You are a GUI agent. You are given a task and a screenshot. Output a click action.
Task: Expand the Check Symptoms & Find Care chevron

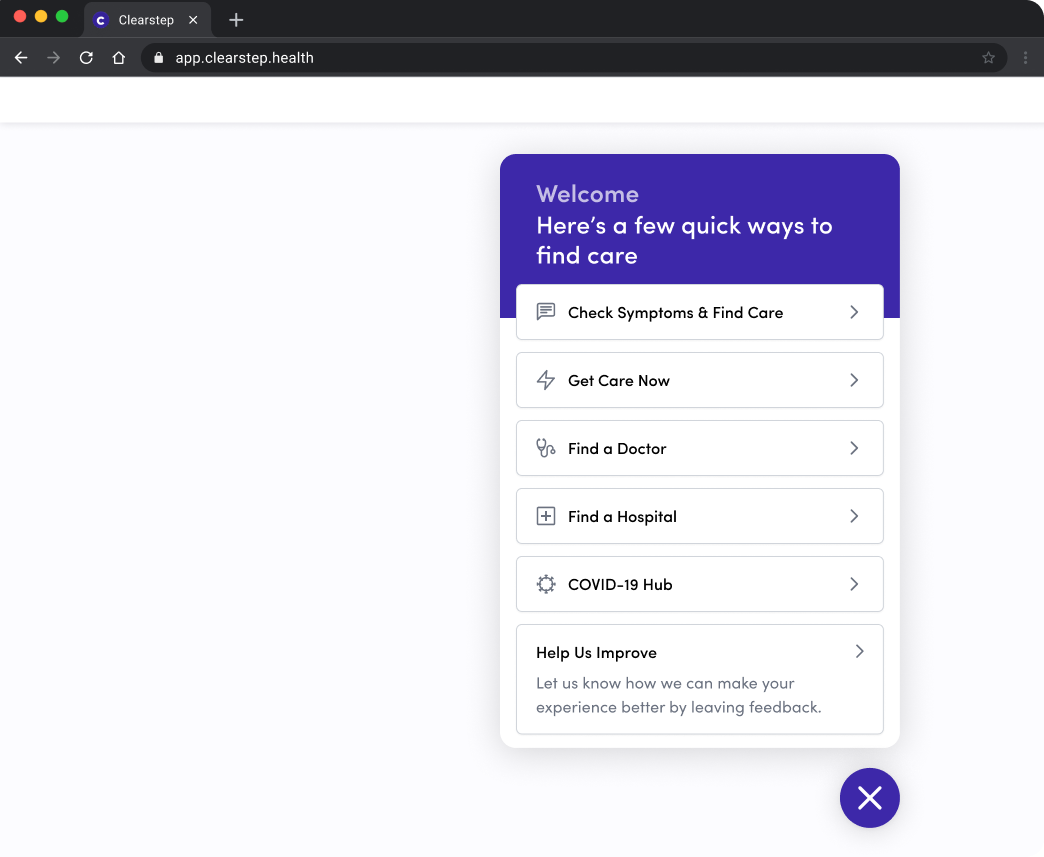(x=854, y=311)
